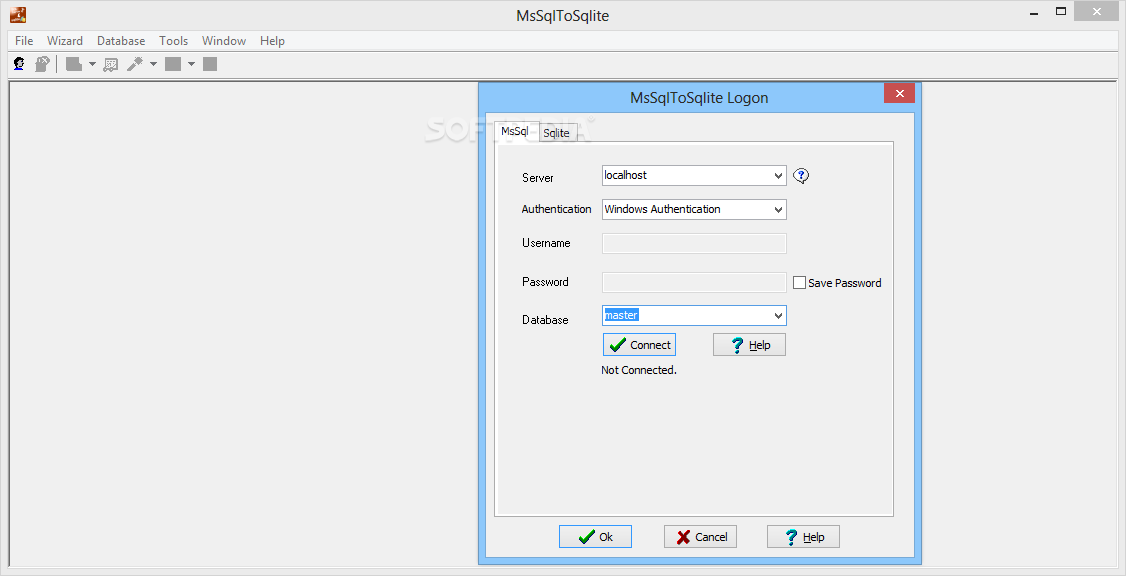The height and width of the screenshot is (576, 1126).
Task: Open the arrow beside the wand icon
Action: point(153,64)
